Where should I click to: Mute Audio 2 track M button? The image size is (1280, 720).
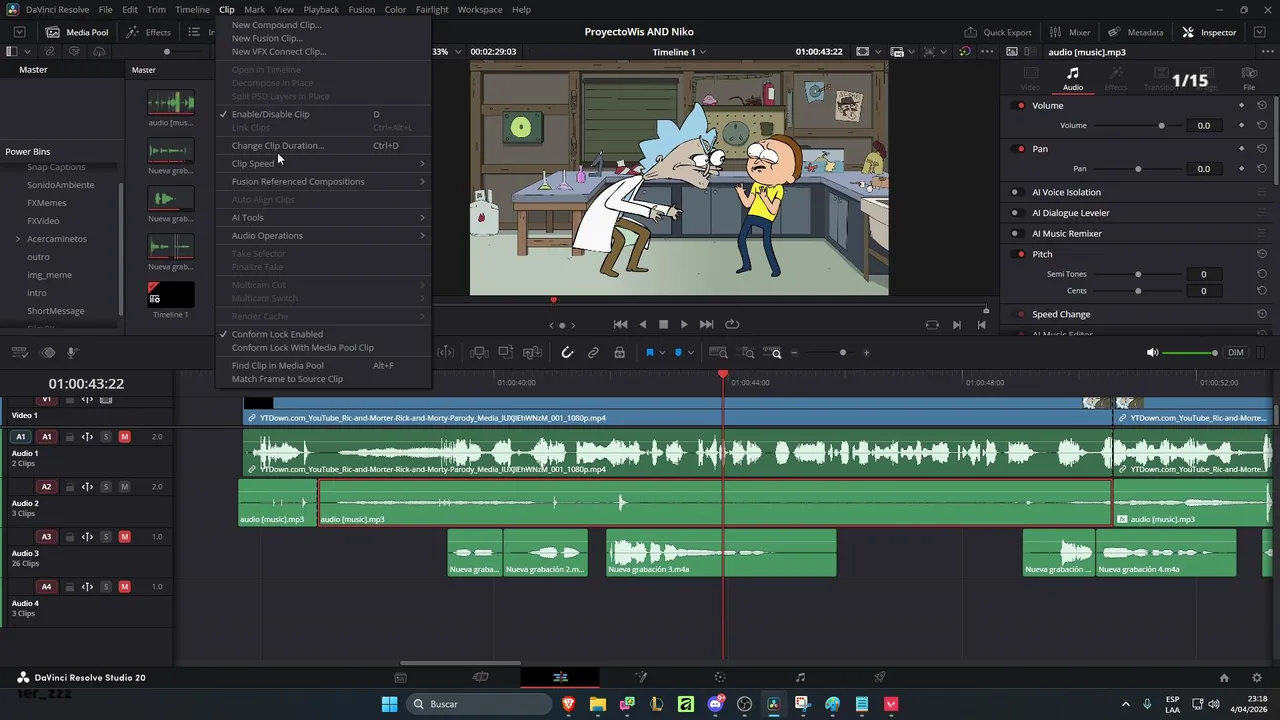124,487
